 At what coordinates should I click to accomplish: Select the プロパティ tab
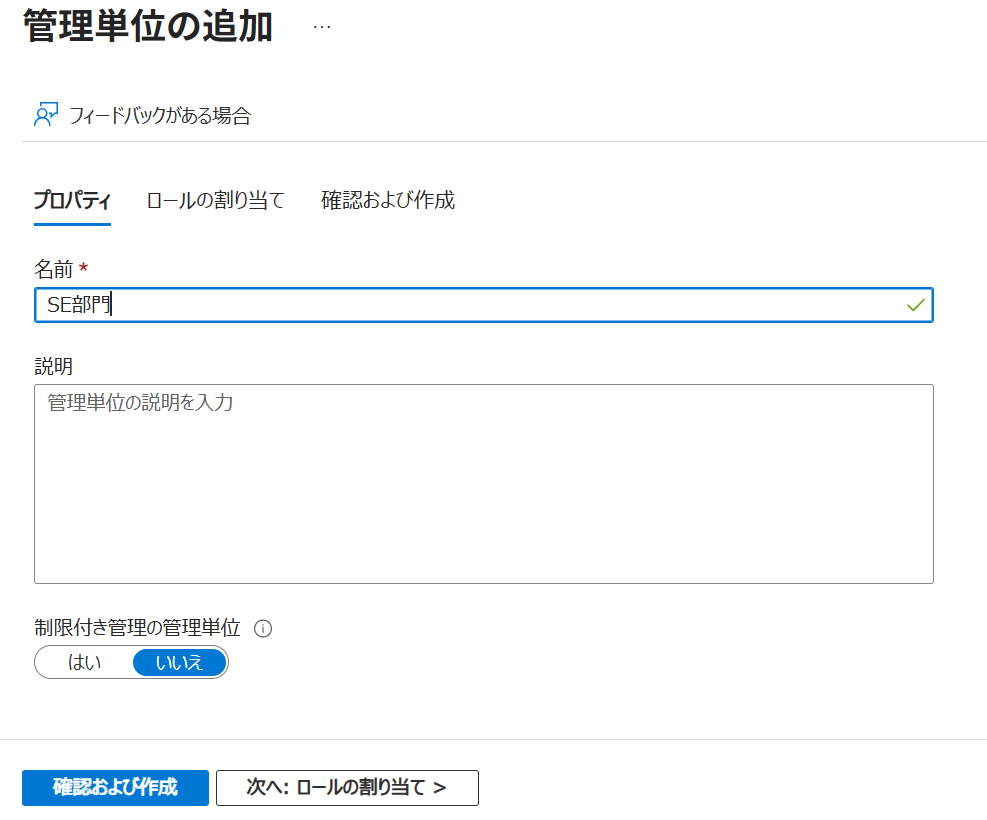click(72, 200)
